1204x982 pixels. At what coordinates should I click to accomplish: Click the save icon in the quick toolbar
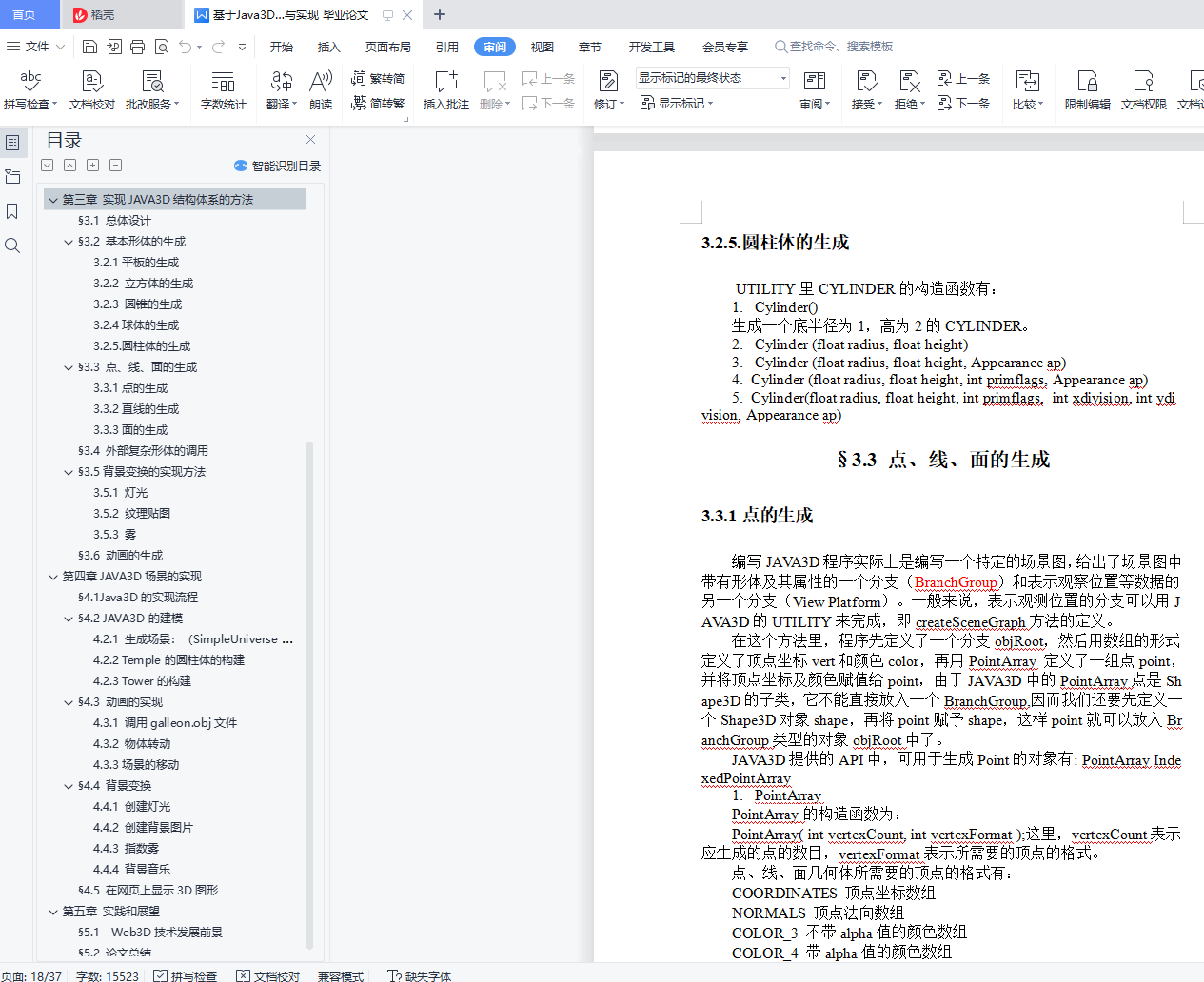coord(89,47)
